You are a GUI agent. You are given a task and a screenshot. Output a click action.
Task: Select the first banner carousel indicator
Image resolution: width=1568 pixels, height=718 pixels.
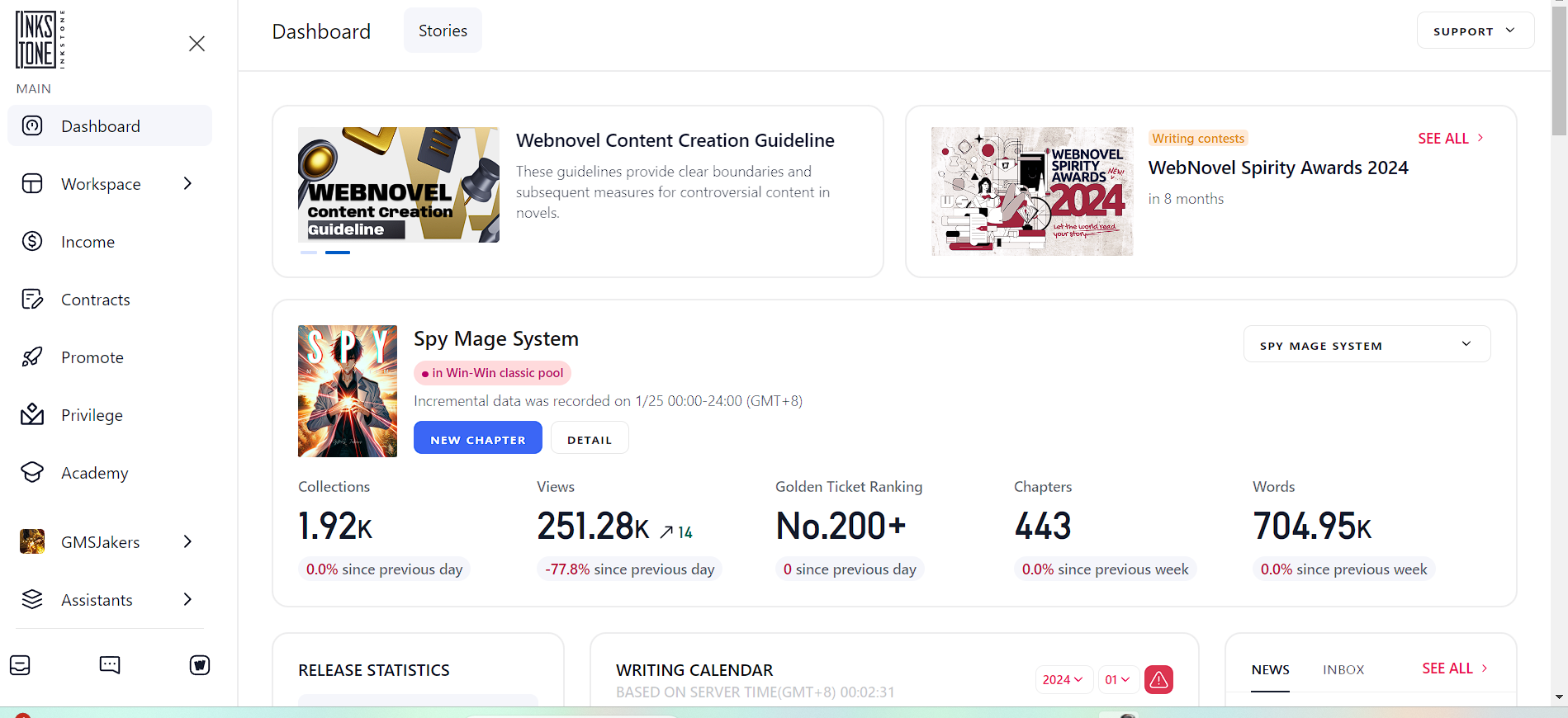tap(309, 253)
